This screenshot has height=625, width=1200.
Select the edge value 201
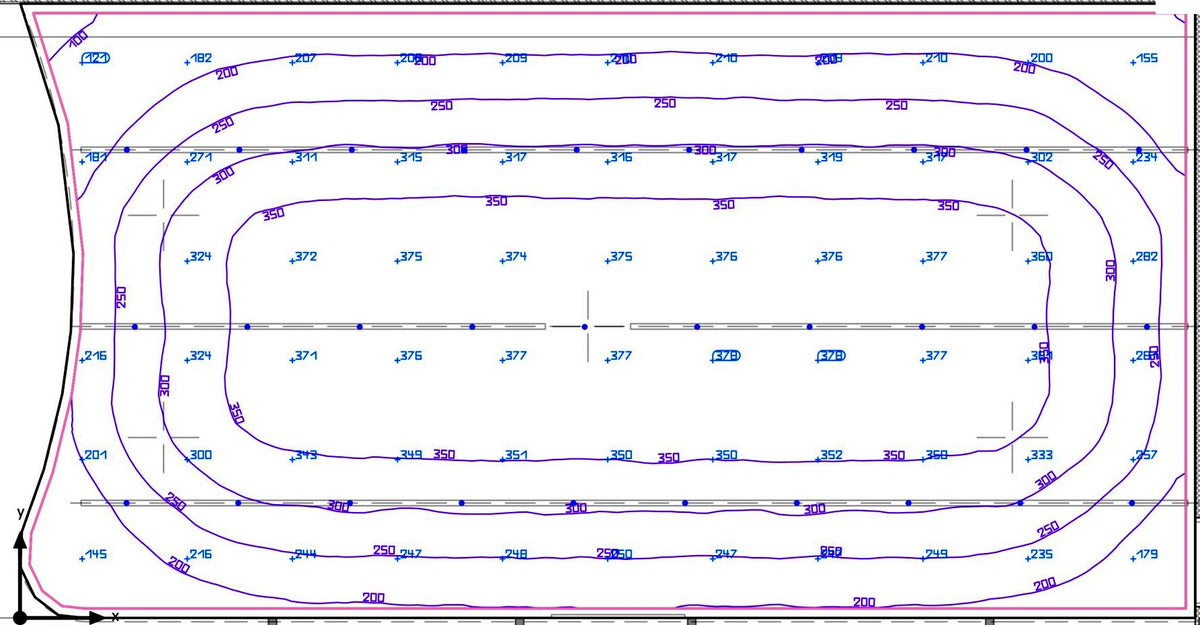click(96, 455)
